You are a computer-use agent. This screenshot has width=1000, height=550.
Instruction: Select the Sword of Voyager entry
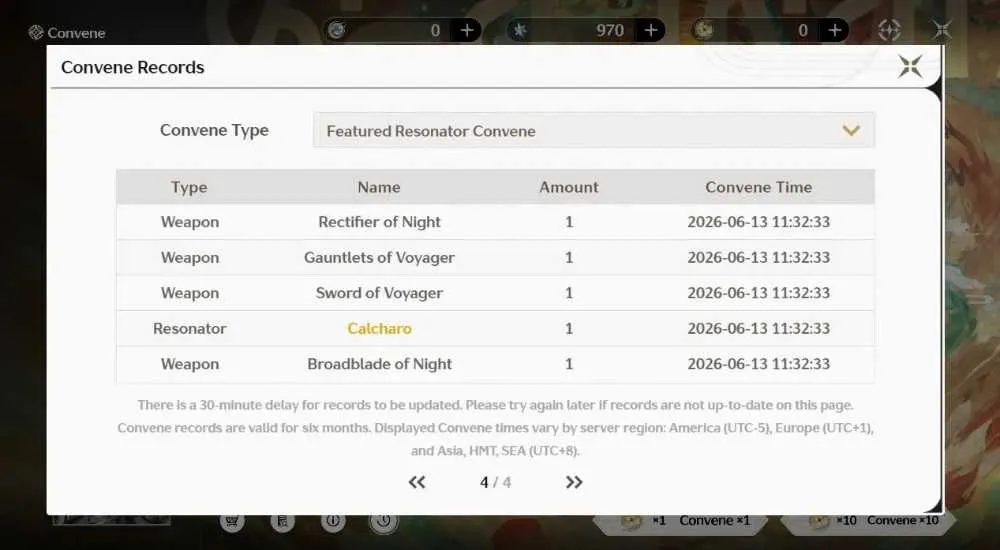(x=379, y=293)
